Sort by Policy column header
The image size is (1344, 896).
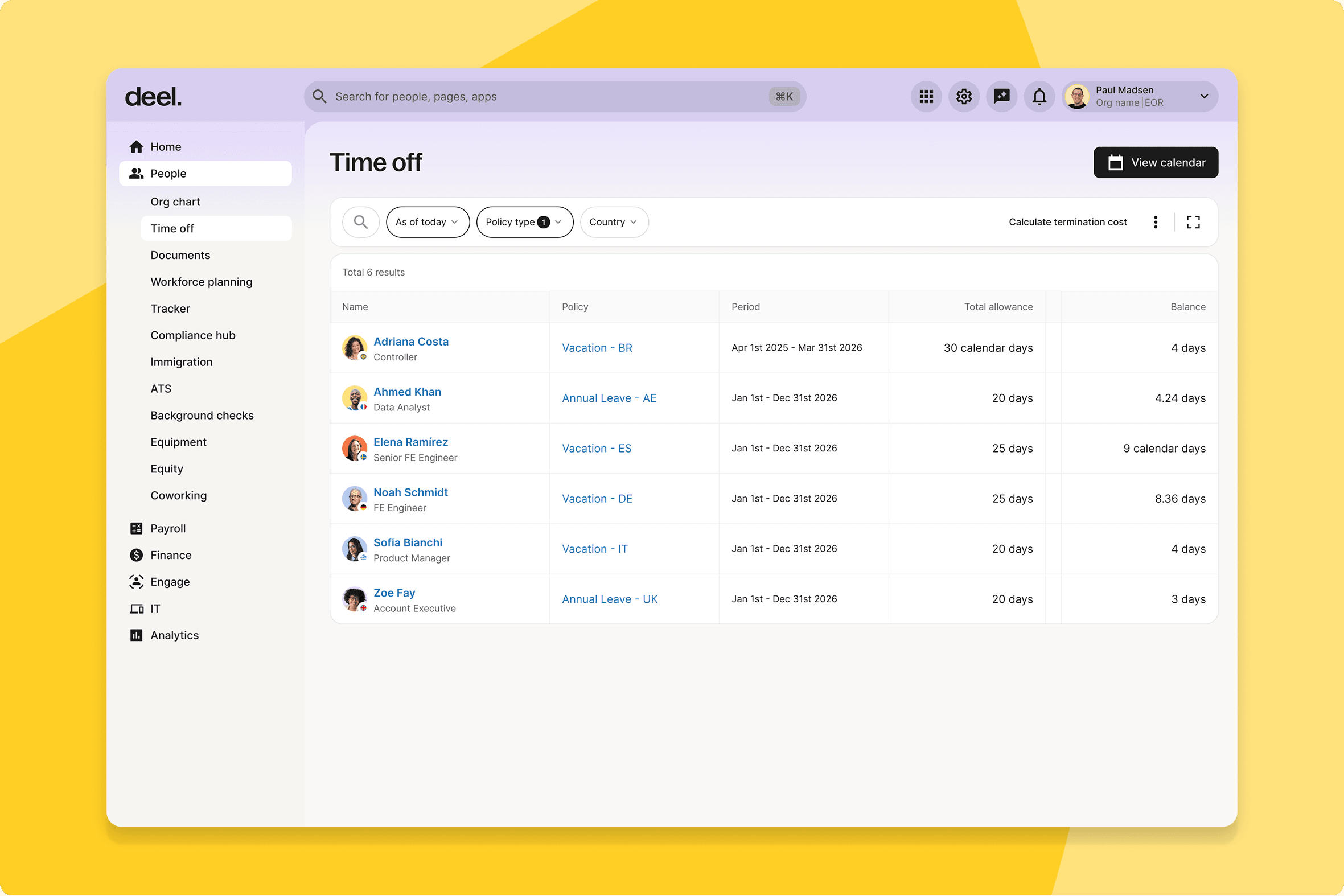point(575,307)
